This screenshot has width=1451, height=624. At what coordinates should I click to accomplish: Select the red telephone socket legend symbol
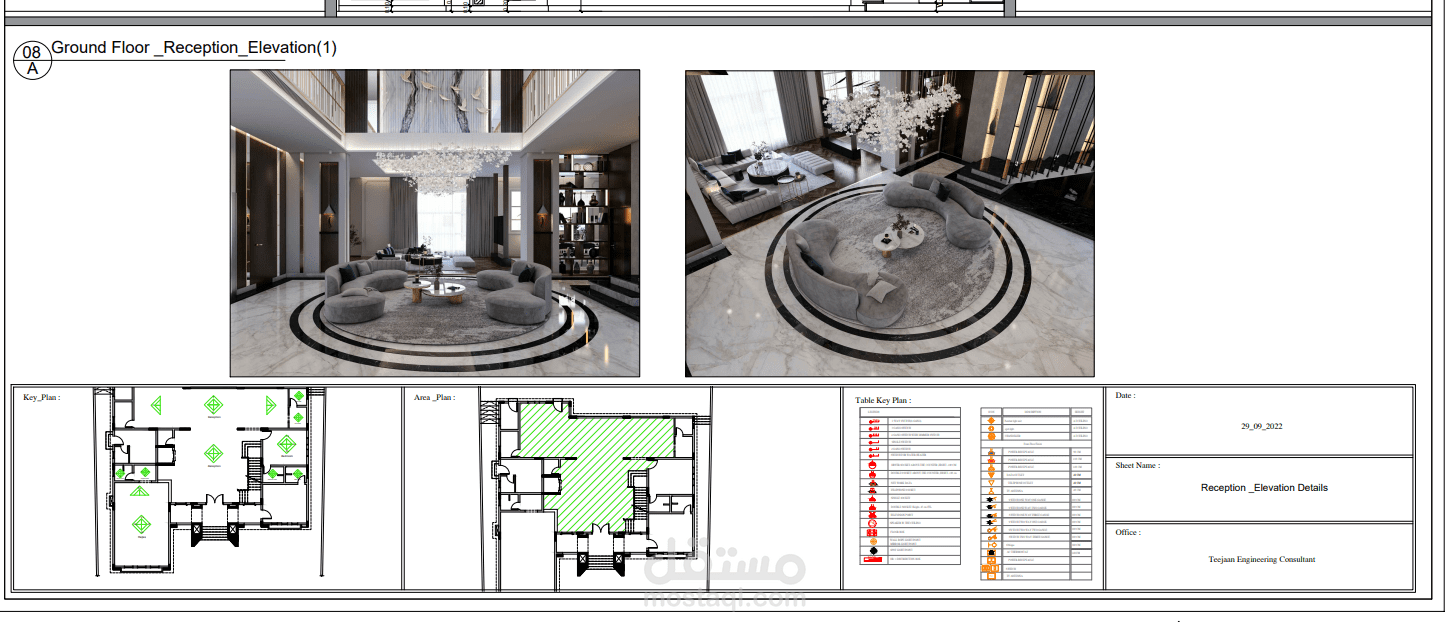tap(872, 490)
